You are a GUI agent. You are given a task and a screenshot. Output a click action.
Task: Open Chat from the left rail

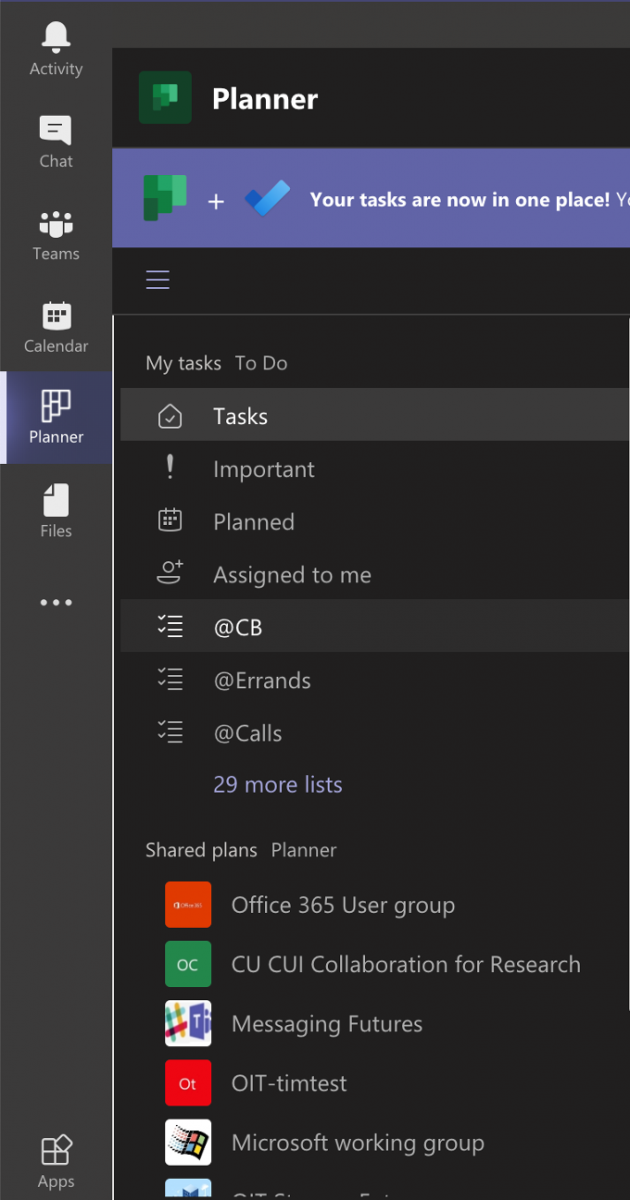[x=56, y=141]
